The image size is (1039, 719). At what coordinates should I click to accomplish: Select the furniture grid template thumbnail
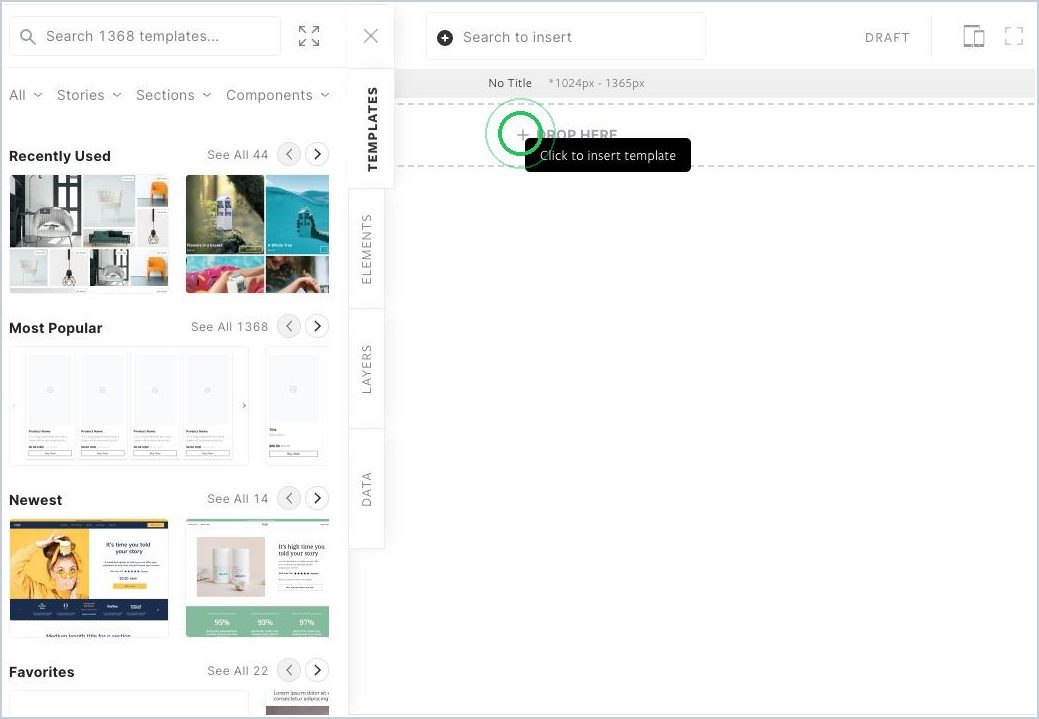(x=89, y=234)
